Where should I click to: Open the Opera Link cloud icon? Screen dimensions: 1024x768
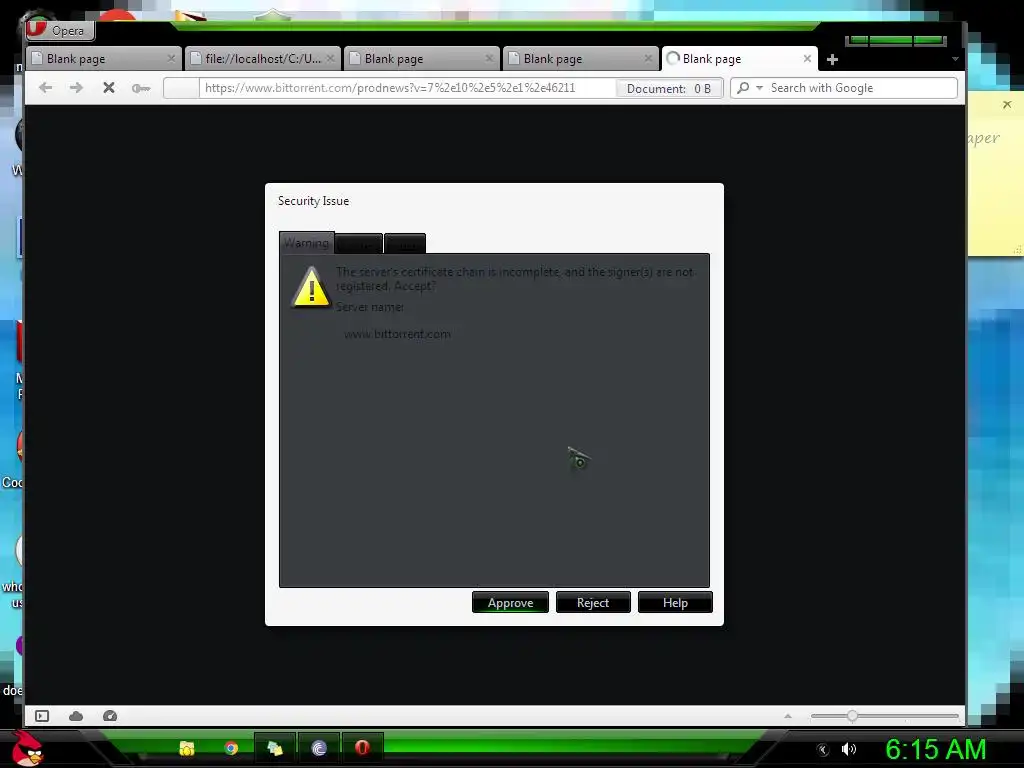[x=76, y=716]
